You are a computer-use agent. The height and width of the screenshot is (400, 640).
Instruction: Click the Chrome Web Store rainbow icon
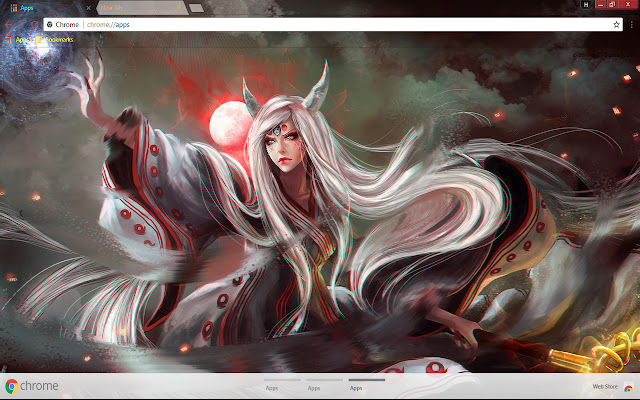[629, 387]
